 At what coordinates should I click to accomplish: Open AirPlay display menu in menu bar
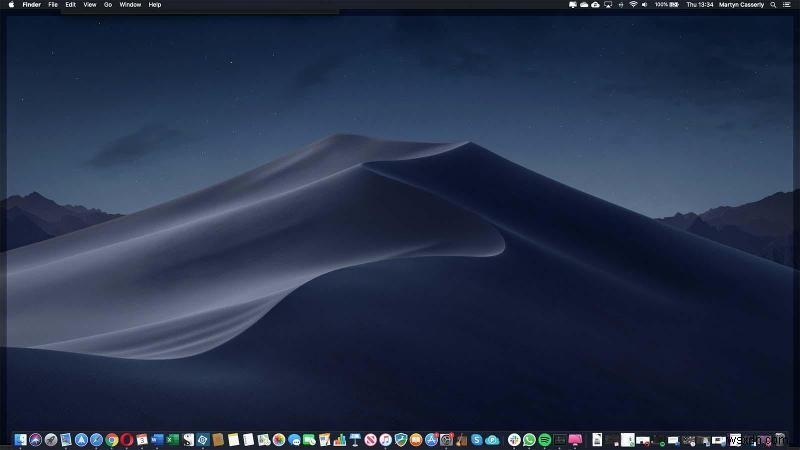tap(608, 5)
